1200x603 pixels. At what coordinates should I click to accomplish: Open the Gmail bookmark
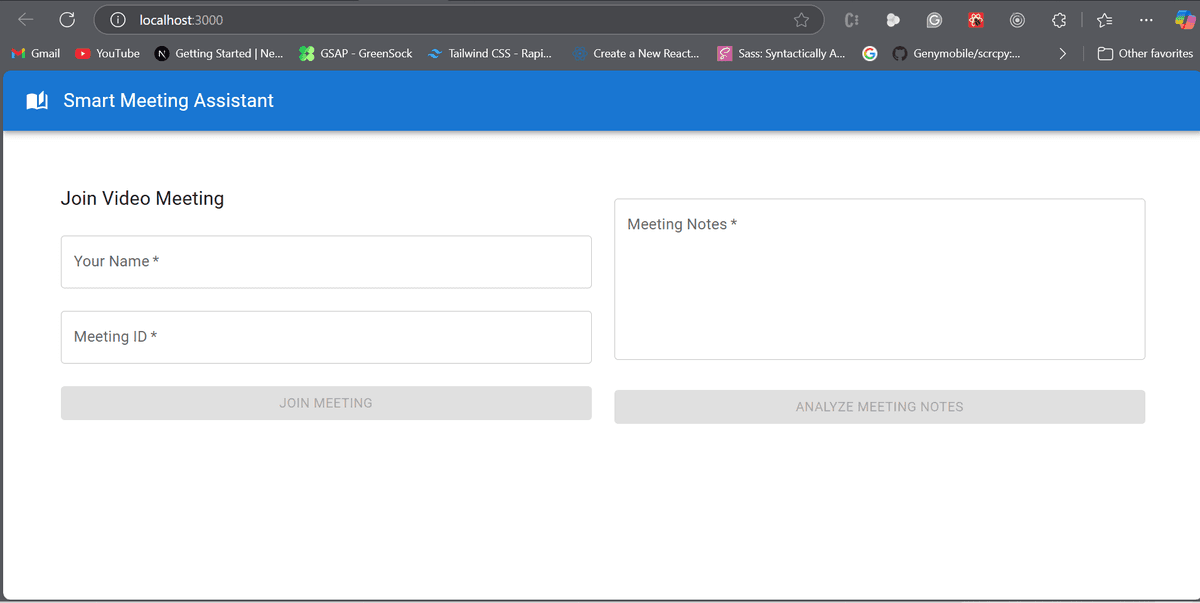click(x=35, y=54)
